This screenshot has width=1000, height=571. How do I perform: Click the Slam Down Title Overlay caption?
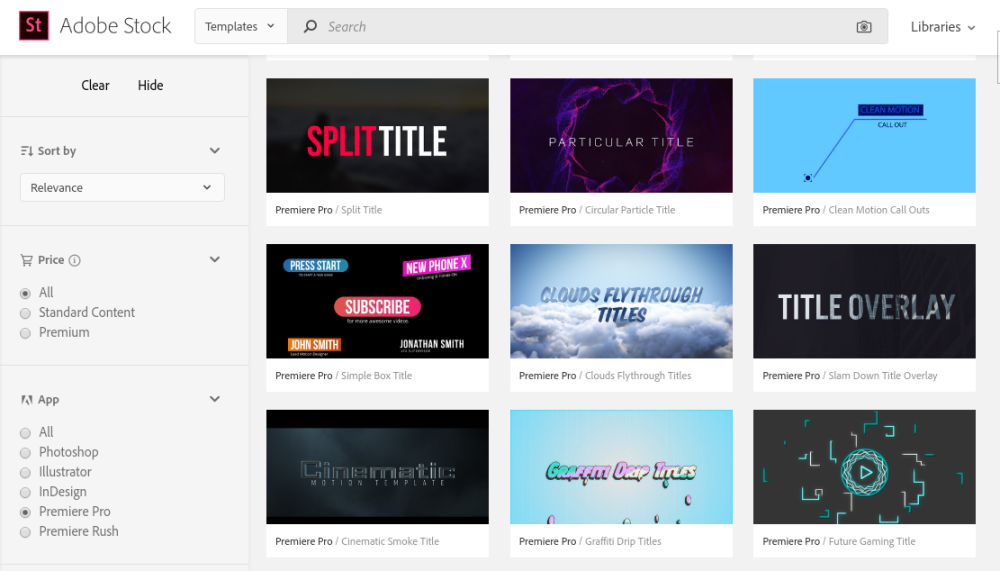click(883, 376)
